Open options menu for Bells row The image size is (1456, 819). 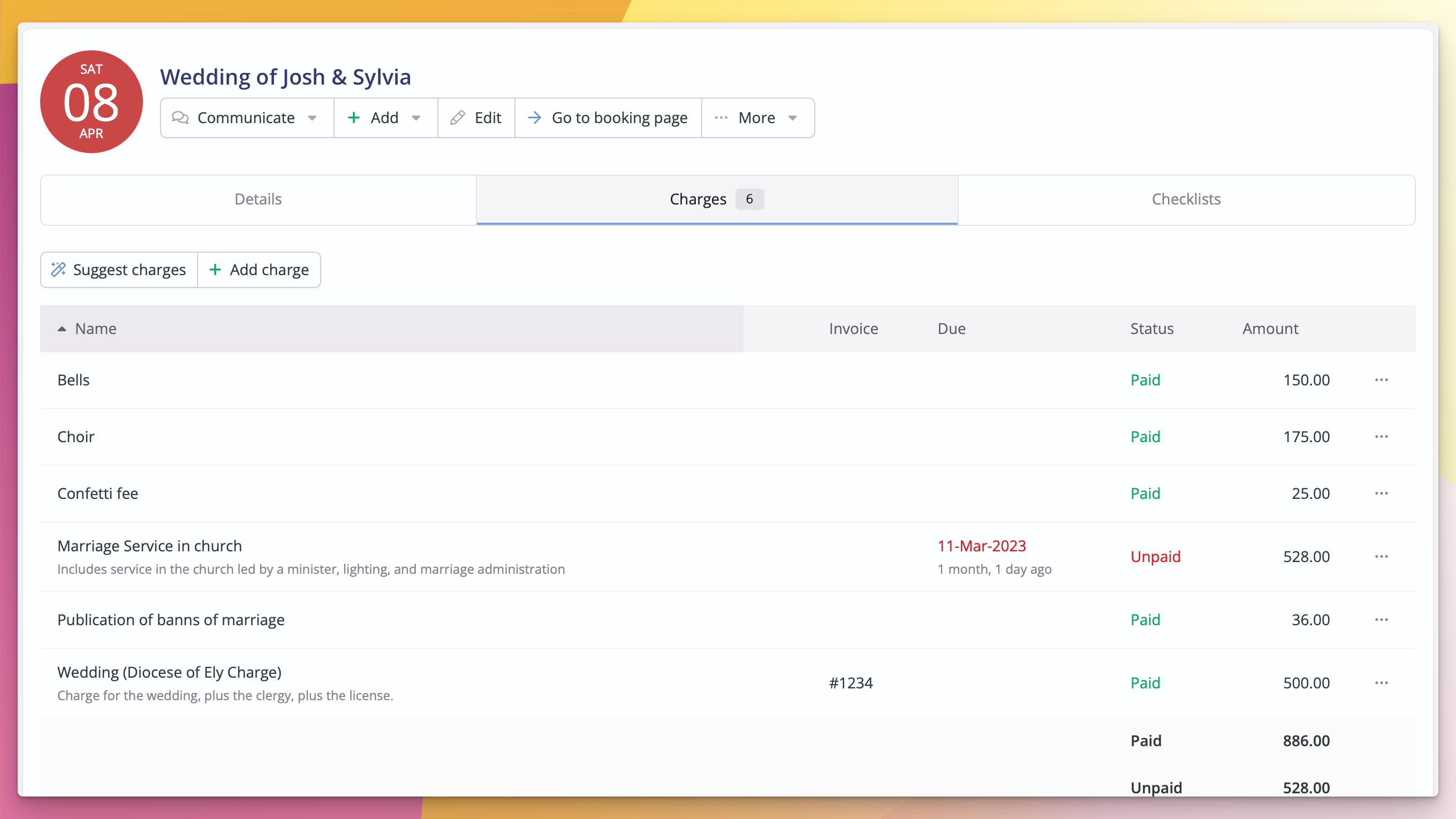pyautogui.click(x=1382, y=380)
